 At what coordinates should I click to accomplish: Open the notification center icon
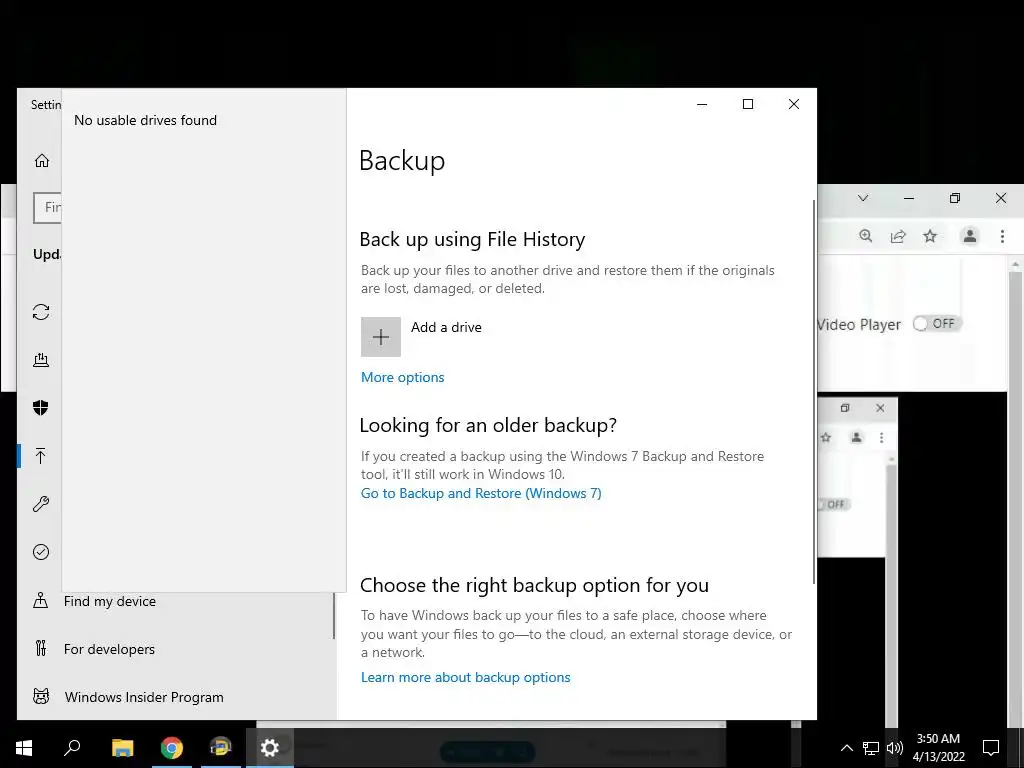(x=991, y=748)
